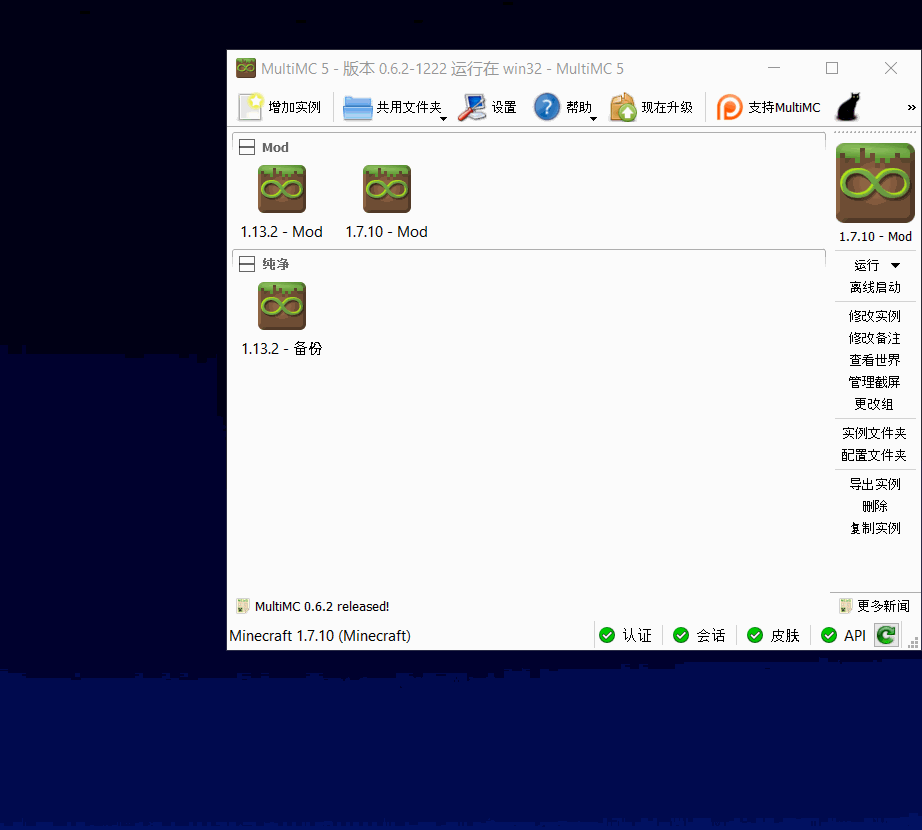Click 查看世界 in side panel
Viewport: 922px width, 830px height.
(x=875, y=360)
